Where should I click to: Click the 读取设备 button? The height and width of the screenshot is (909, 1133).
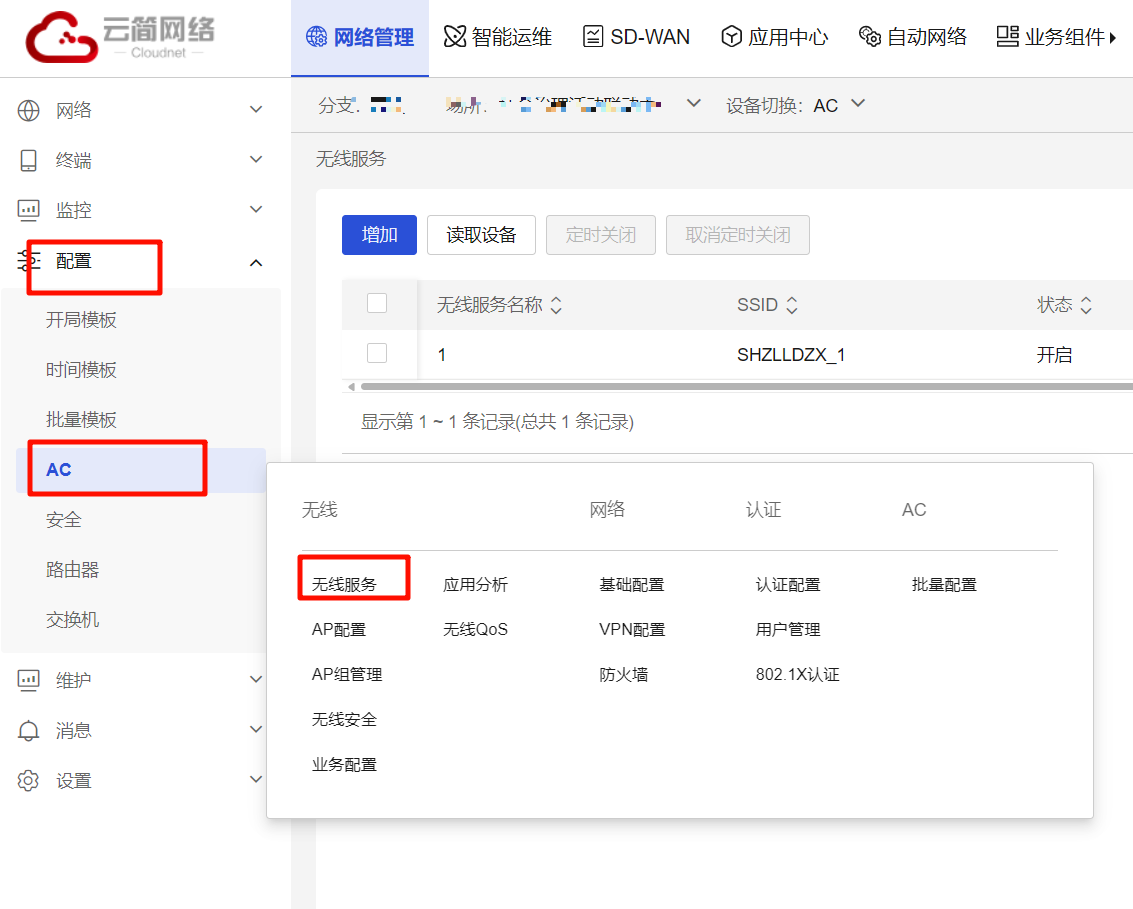[481, 235]
